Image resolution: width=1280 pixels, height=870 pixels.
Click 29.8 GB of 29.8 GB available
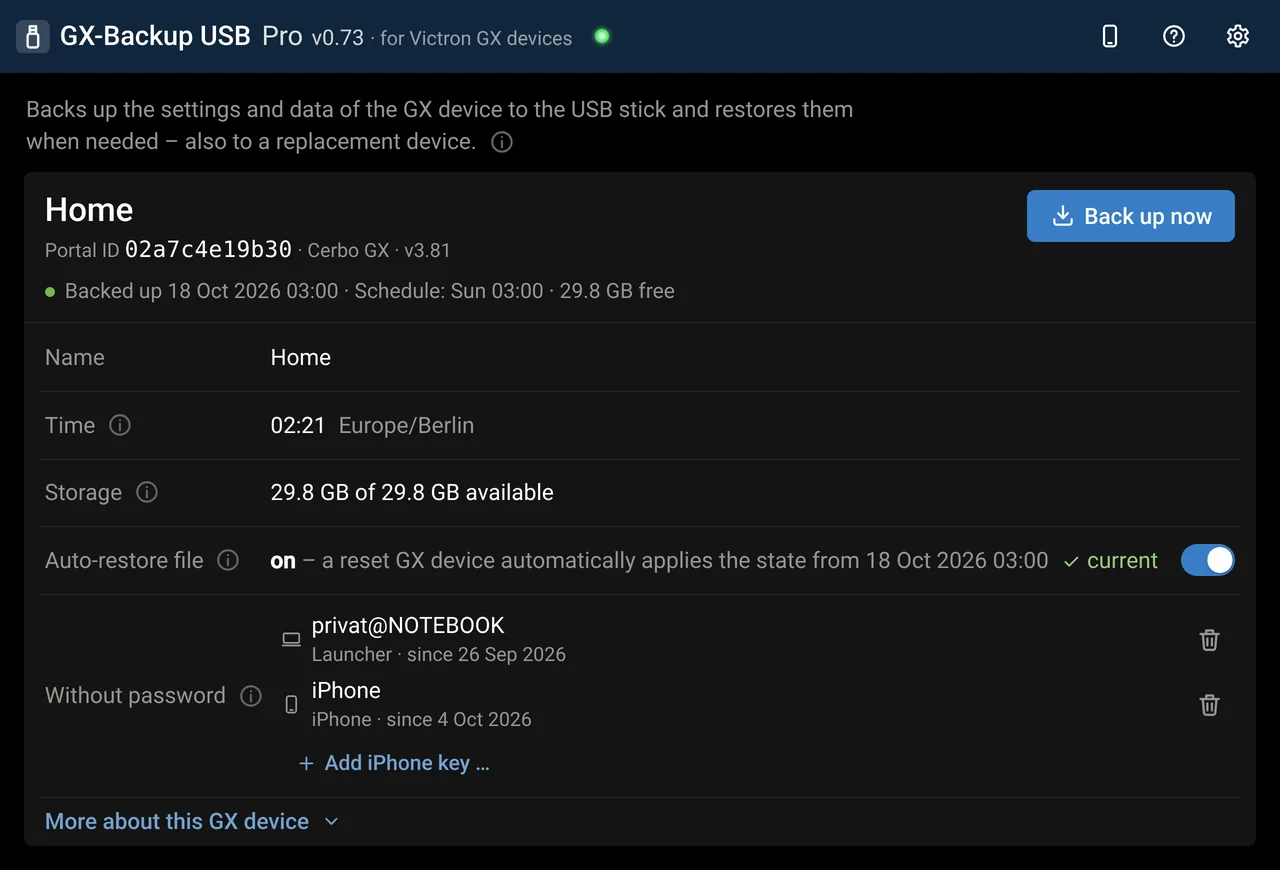coord(412,492)
